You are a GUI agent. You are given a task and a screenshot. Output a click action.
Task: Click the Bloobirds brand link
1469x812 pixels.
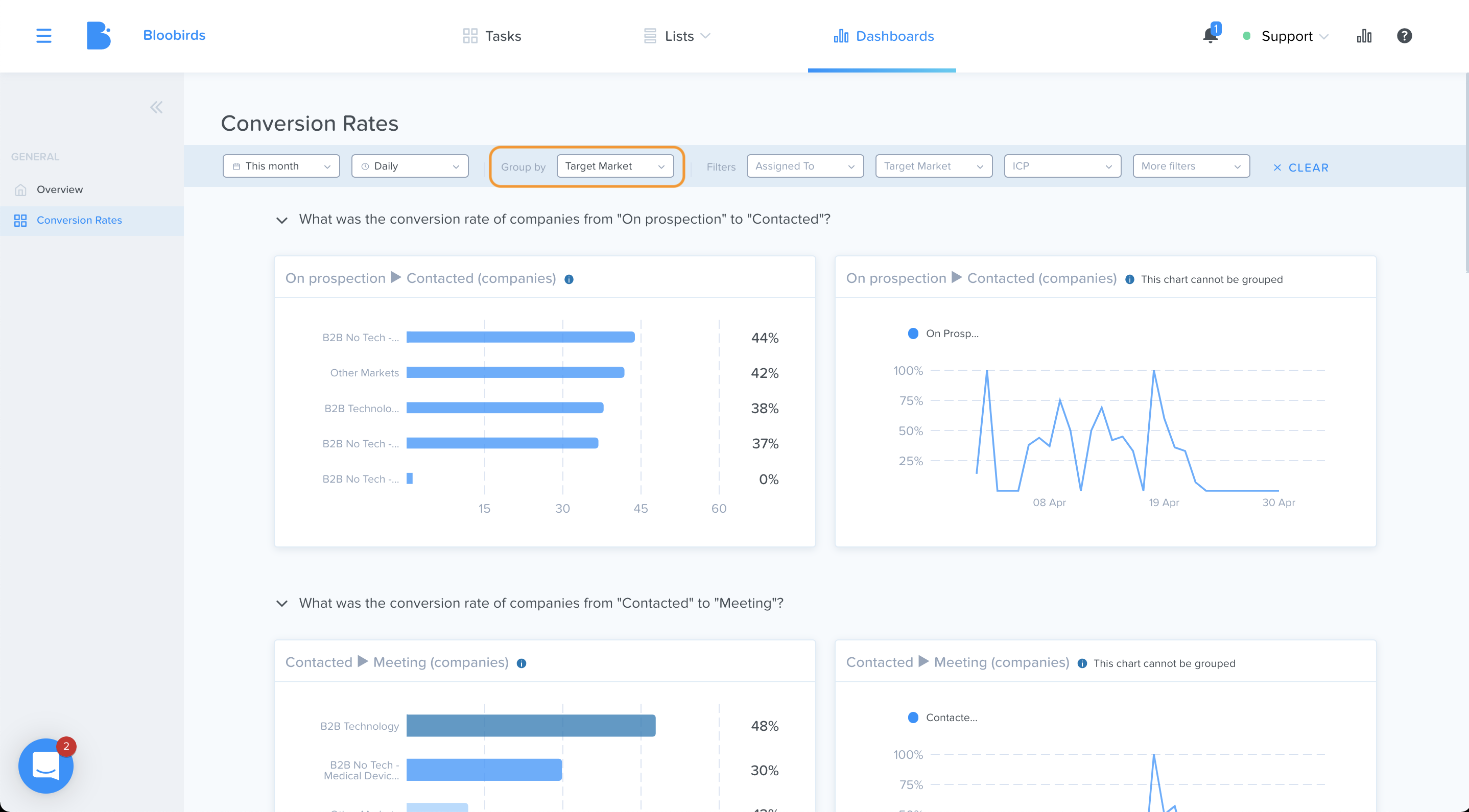(174, 35)
